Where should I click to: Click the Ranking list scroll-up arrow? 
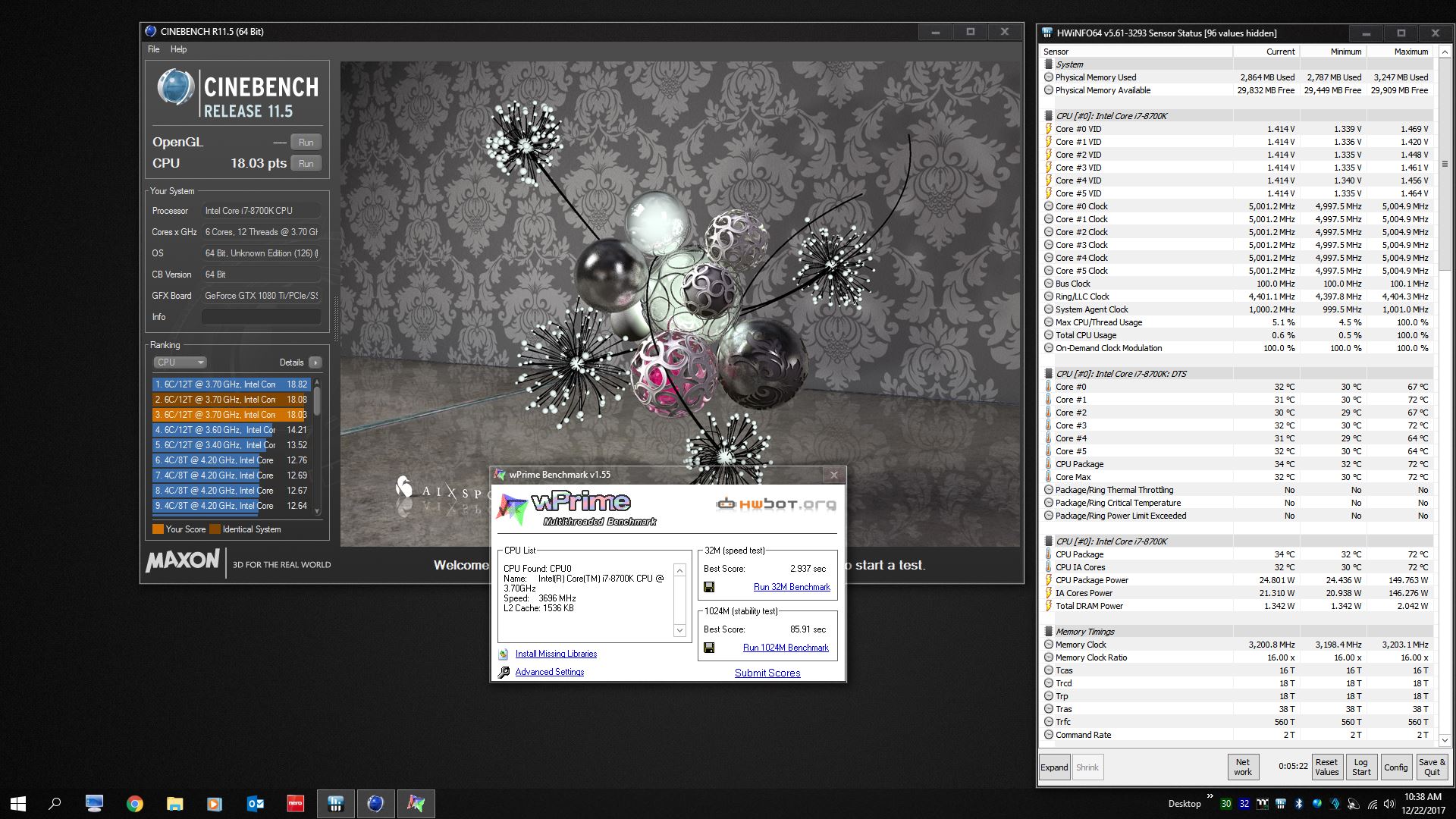[x=317, y=382]
